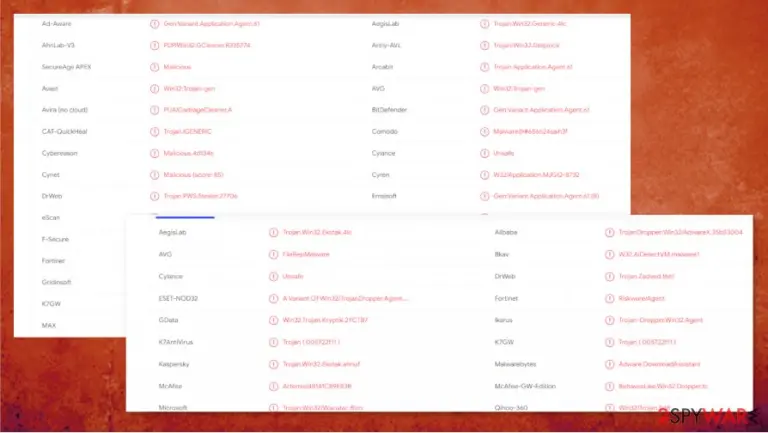
Task: Click the warning icon in the Arcabit row
Action: pyautogui.click(x=484, y=67)
